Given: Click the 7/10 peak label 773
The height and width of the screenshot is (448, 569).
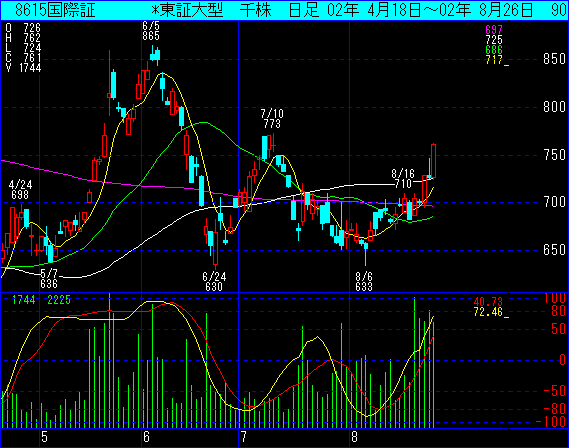Looking at the screenshot, I should (272, 124).
